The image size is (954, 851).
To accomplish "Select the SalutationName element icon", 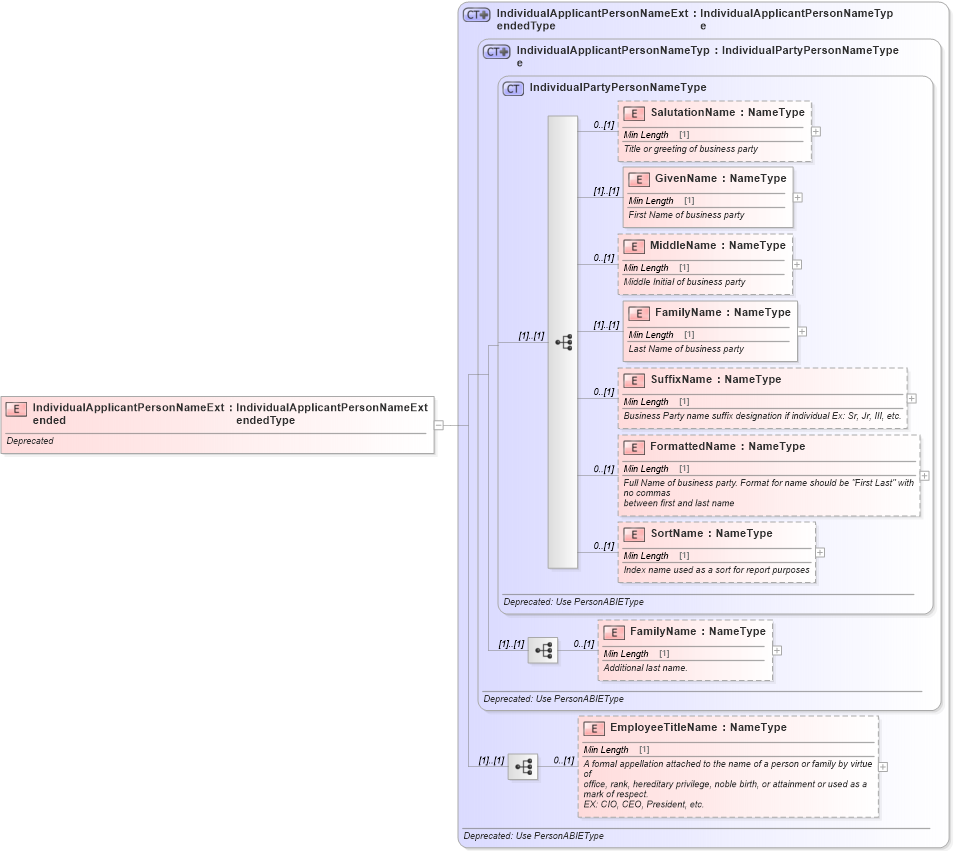I will 635,113.
